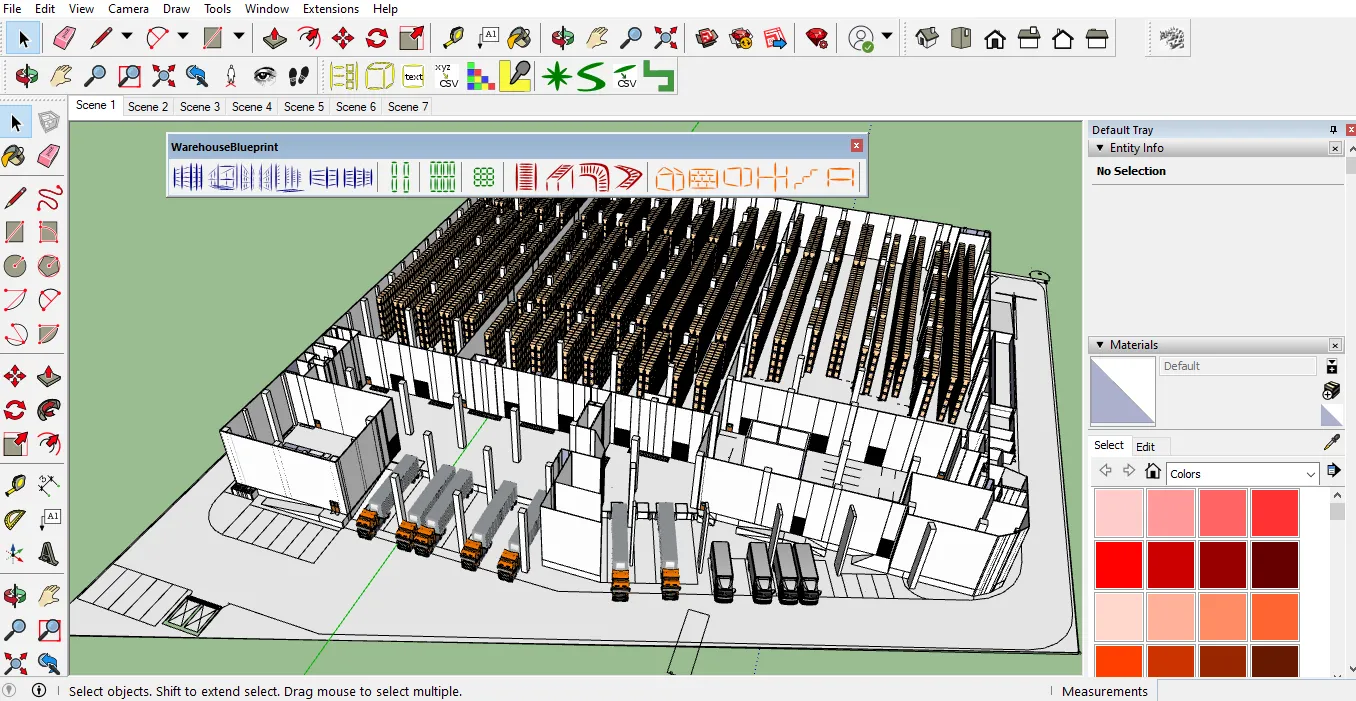Switch to the Scene 4 tab

click(x=251, y=106)
